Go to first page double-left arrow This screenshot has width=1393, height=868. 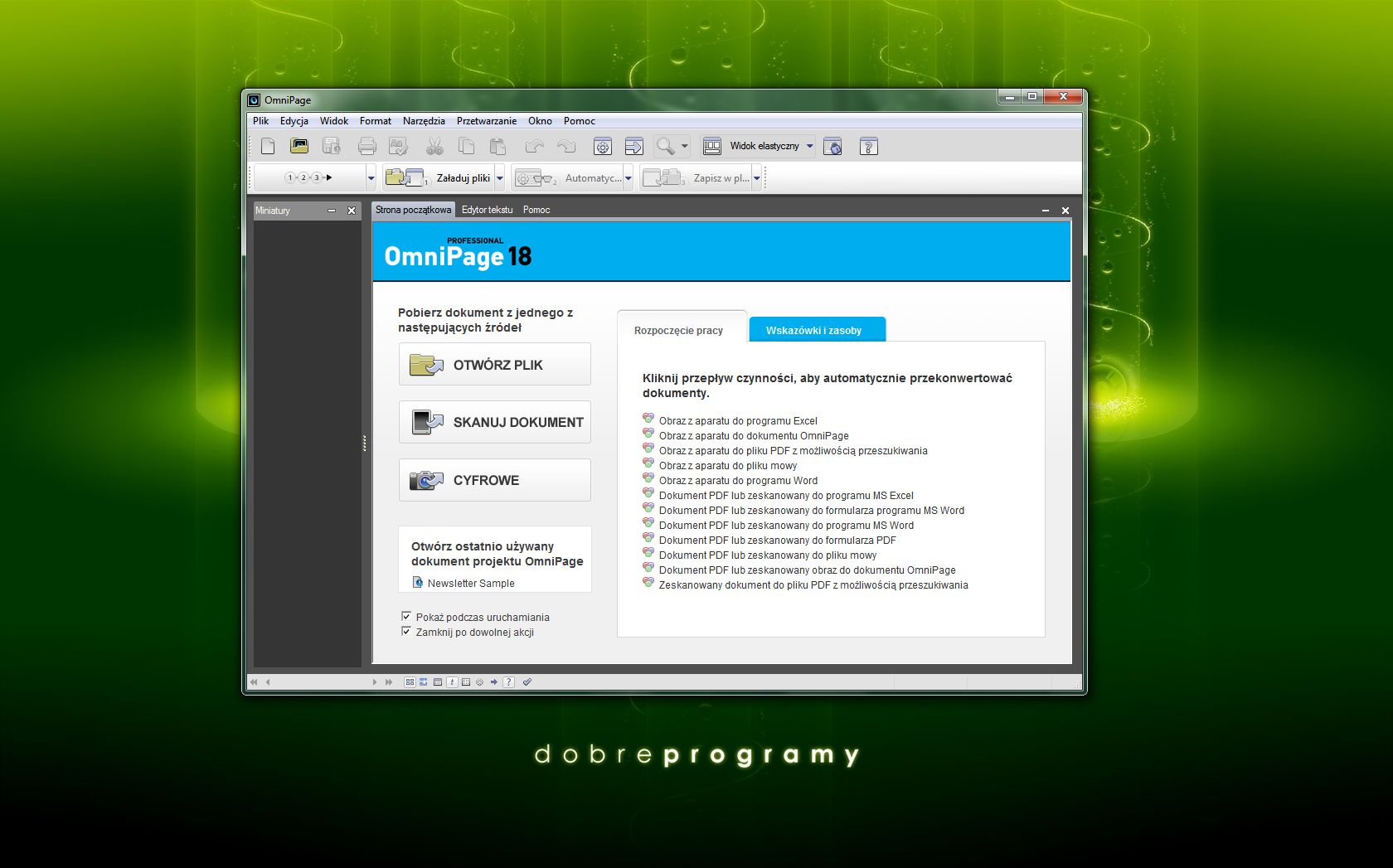coord(254,682)
